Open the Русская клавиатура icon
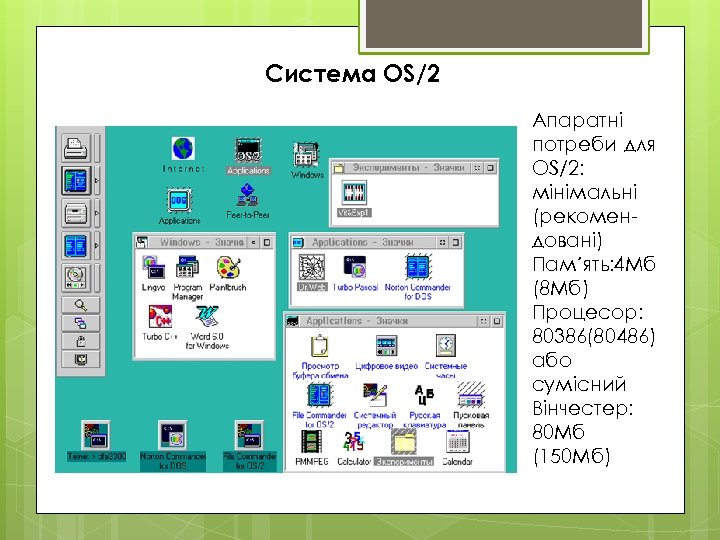Screen dimensions: 720x540 click(424, 395)
